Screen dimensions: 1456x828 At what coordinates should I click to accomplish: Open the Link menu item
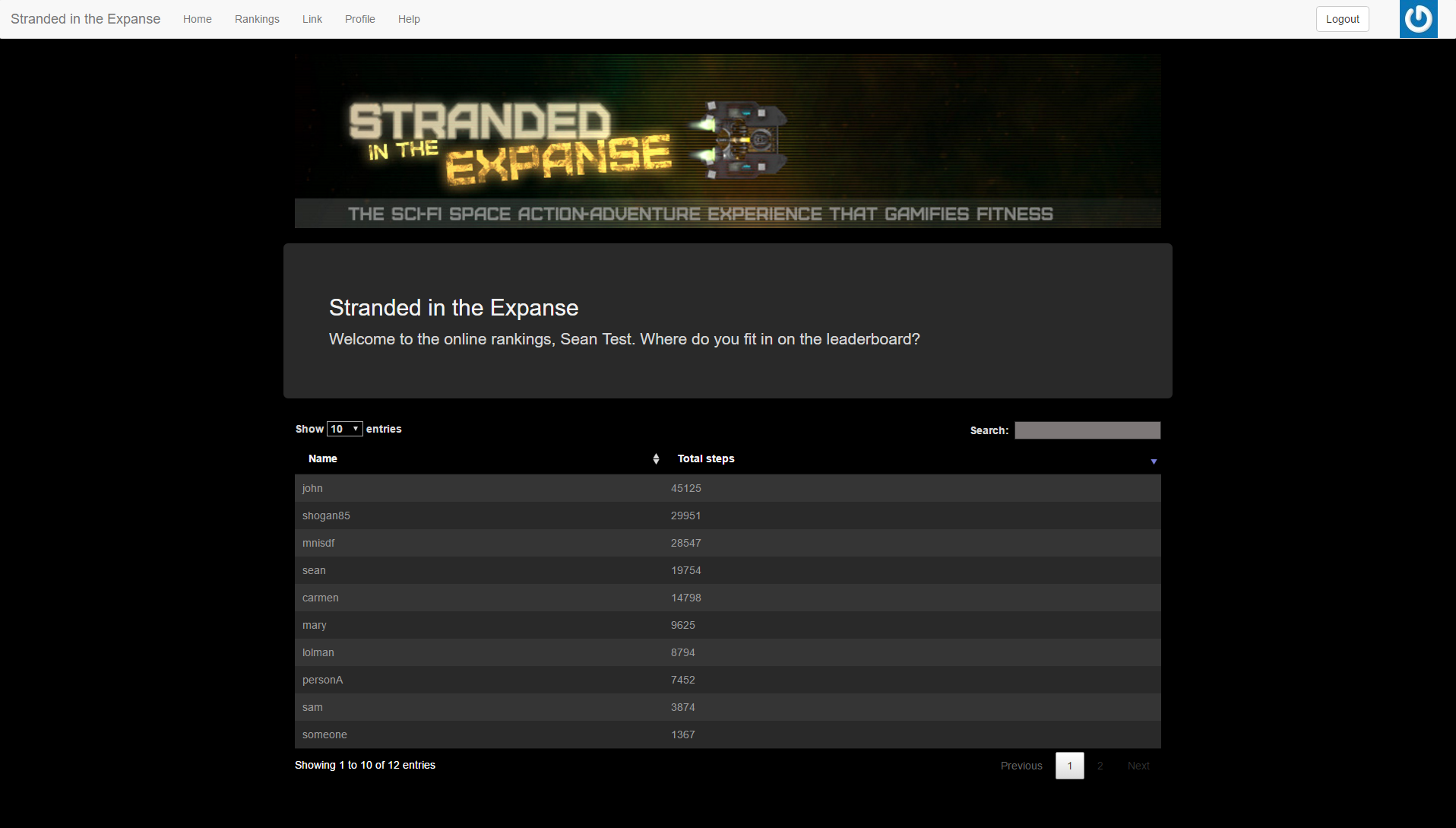[x=312, y=19]
